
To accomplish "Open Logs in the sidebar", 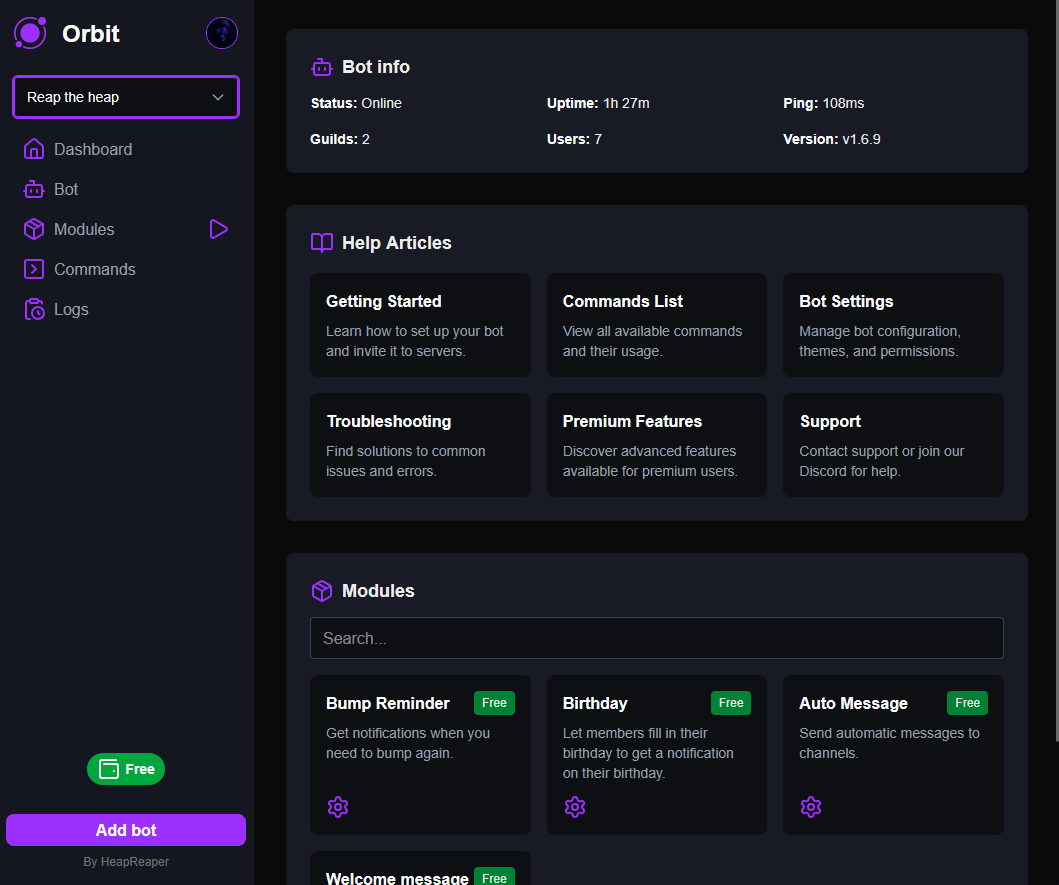I will tap(71, 309).
